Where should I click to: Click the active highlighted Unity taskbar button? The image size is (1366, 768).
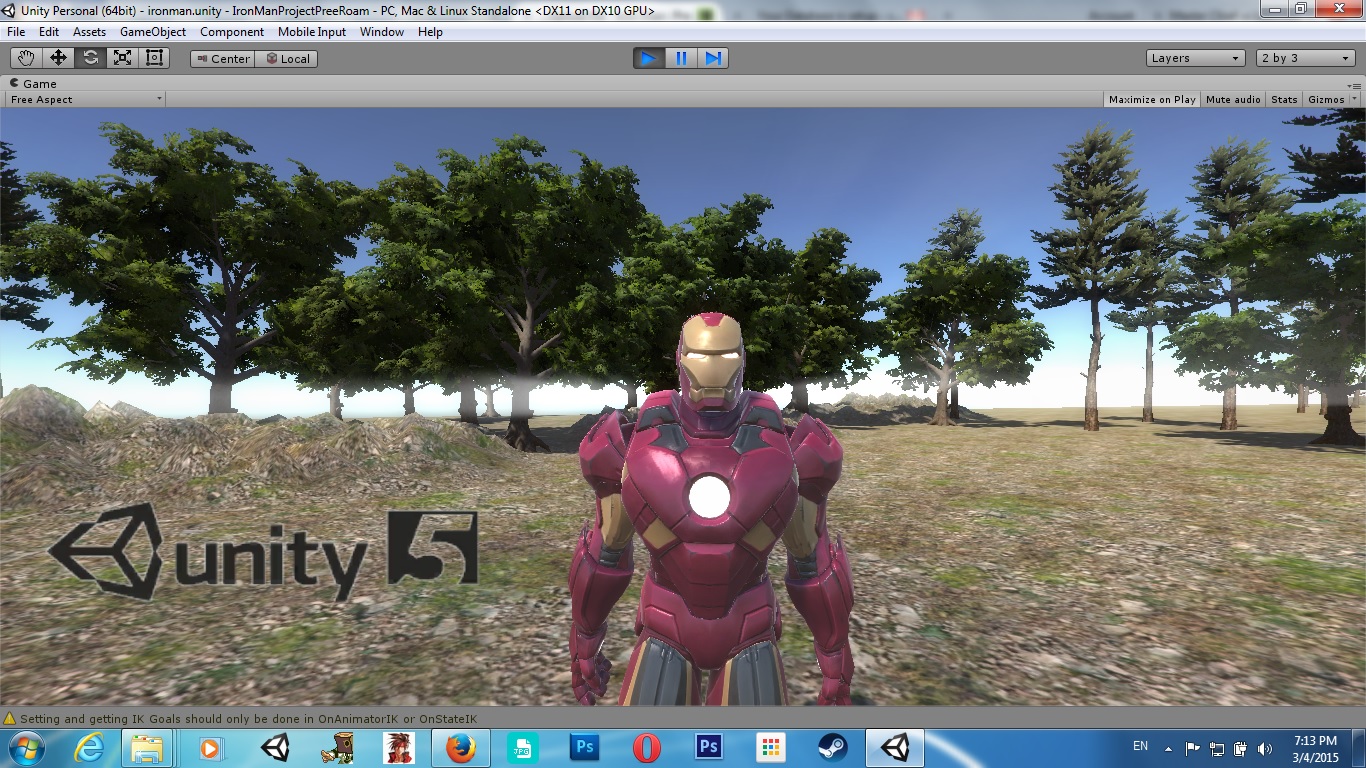point(895,747)
